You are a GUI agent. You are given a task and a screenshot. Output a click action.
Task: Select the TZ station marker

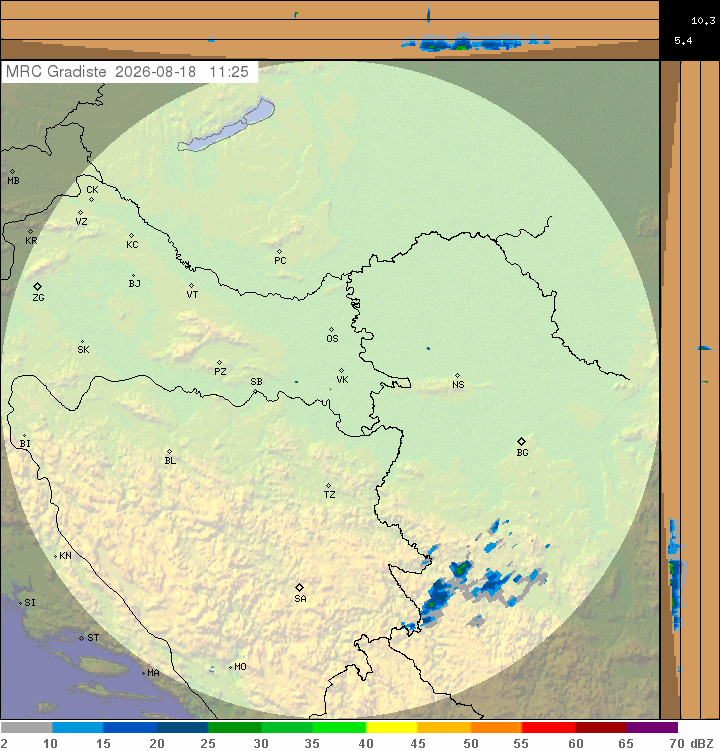pyautogui.click(x=328, y=485)
